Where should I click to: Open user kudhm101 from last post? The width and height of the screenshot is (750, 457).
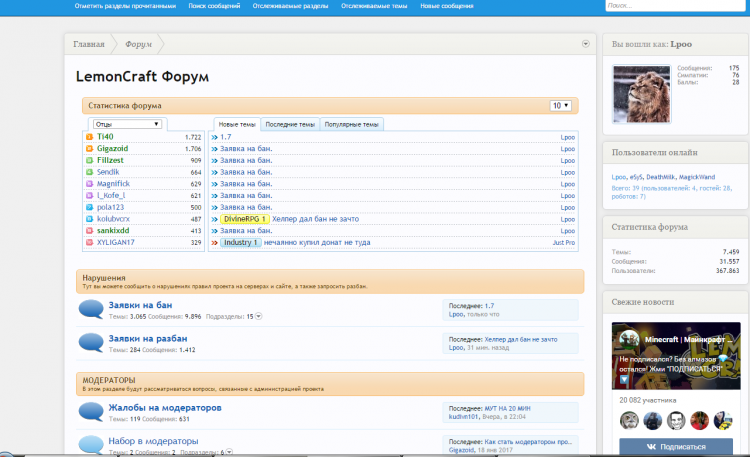pos(463,417)
